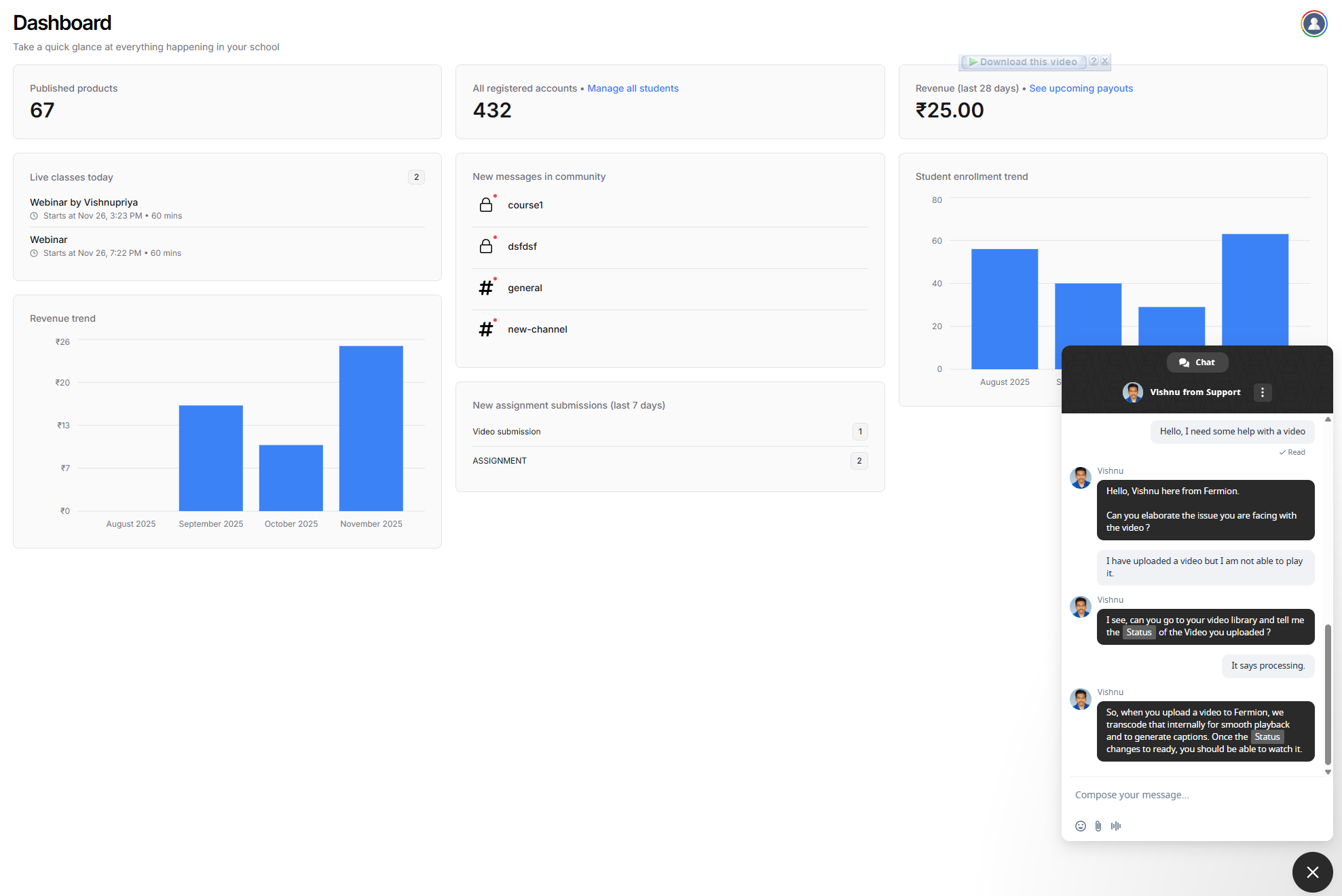Click Manage all students link
This screenshot has height=896, width=1342.
633,88
